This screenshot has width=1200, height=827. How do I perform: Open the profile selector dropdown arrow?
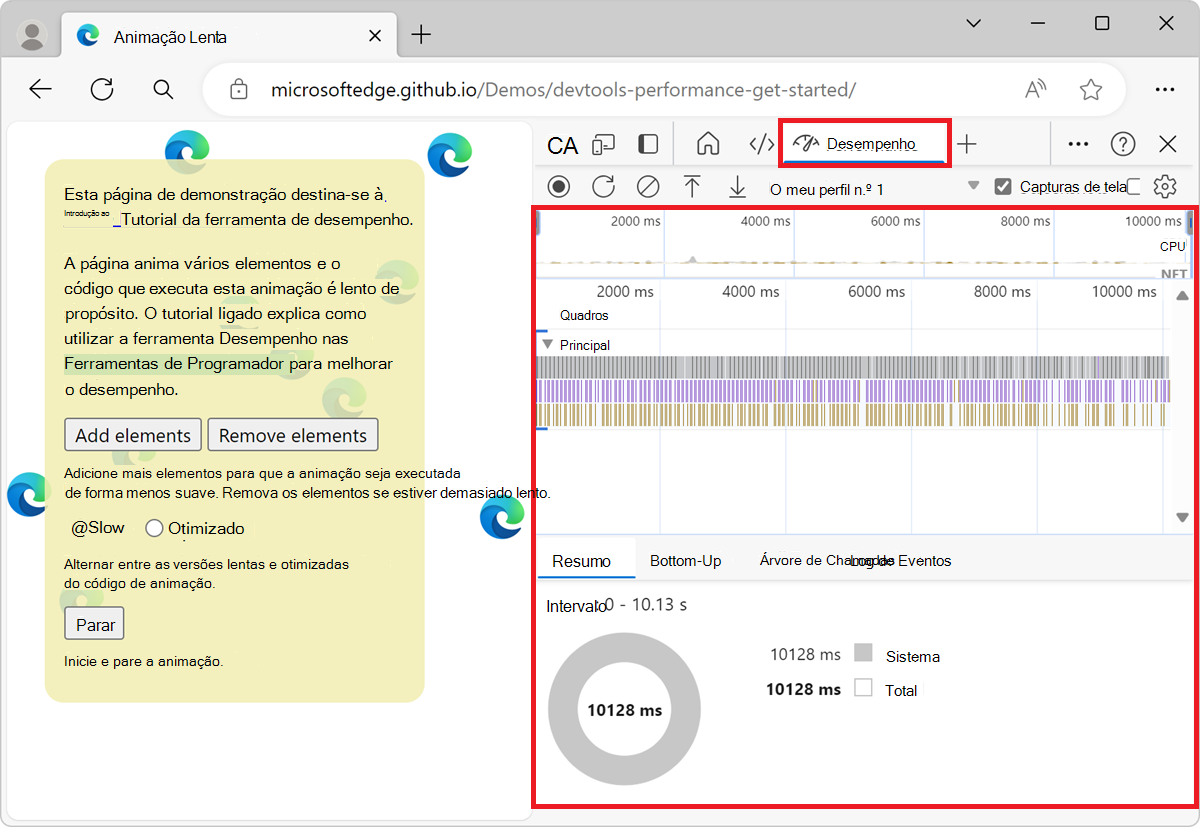(x=973, y=186)
